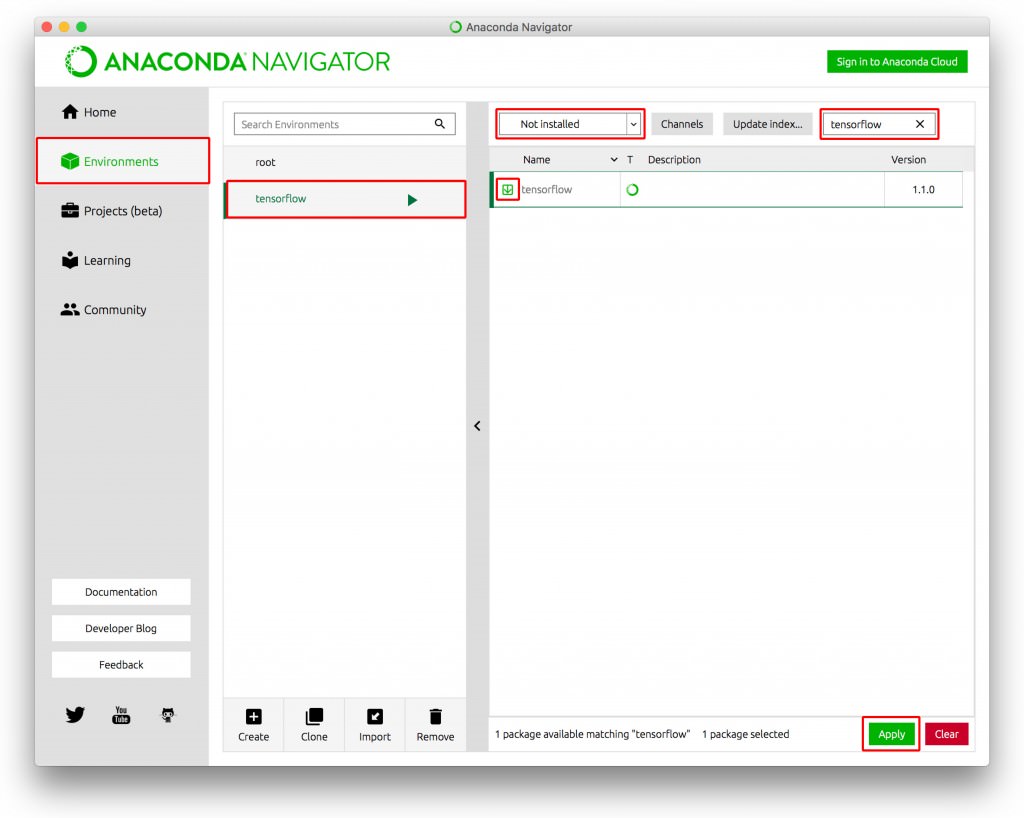This screenshot has height=818, width=1024.
Task: Click version 1.1.0 of tensorflow
Action: (923, 189)
